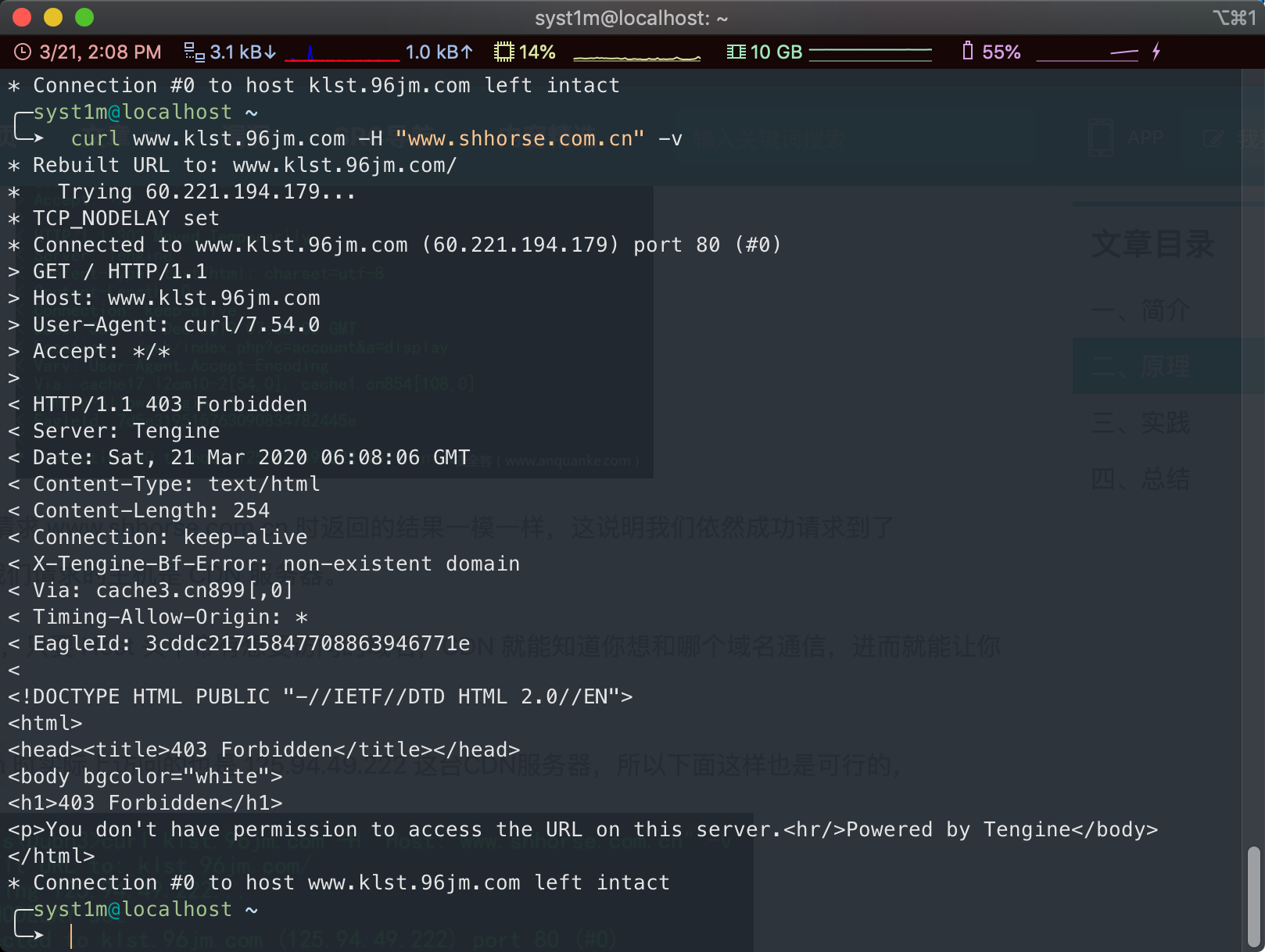1265x952 pixels.
Task: Click the upload arrow next to 1.0 kB
Action: coord(467,52)
